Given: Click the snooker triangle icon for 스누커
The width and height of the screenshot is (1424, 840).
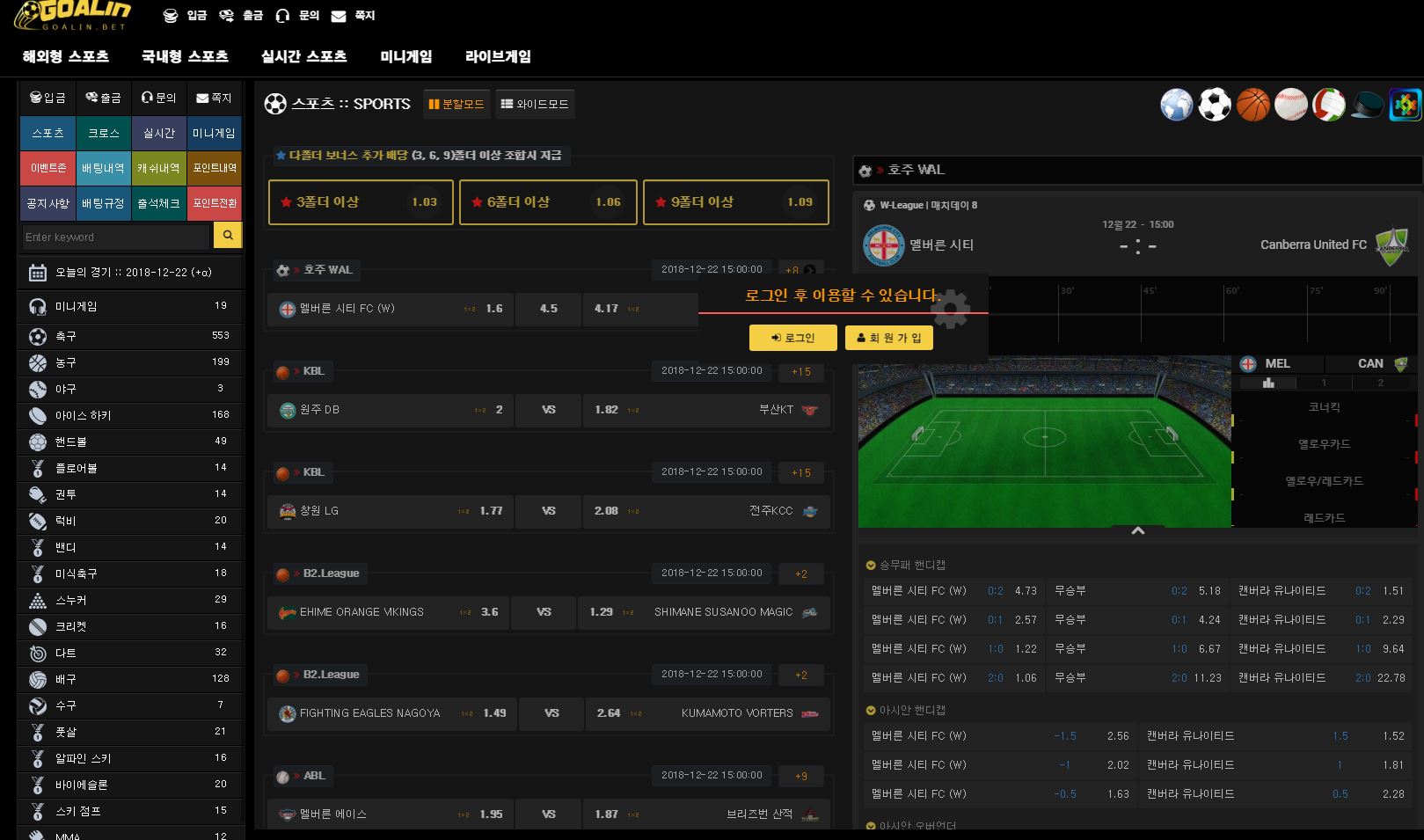Looking at the screenshot, I should point(37,600).
